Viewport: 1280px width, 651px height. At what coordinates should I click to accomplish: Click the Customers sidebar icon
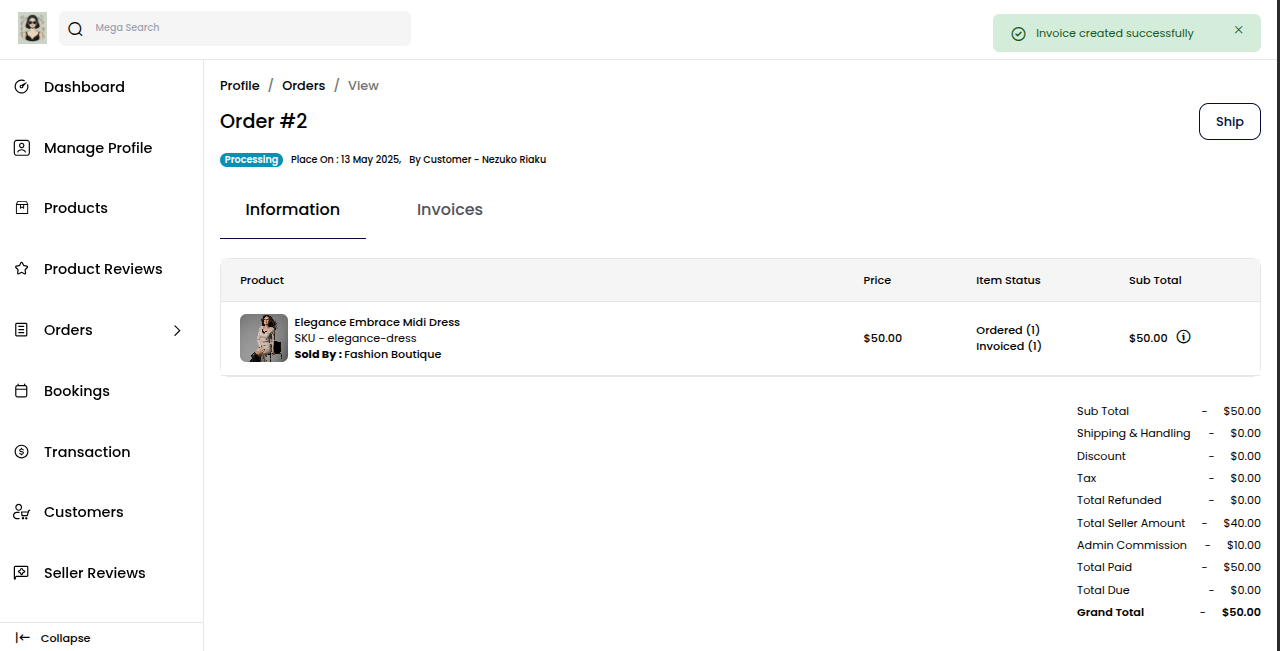[x=21, y=512]
